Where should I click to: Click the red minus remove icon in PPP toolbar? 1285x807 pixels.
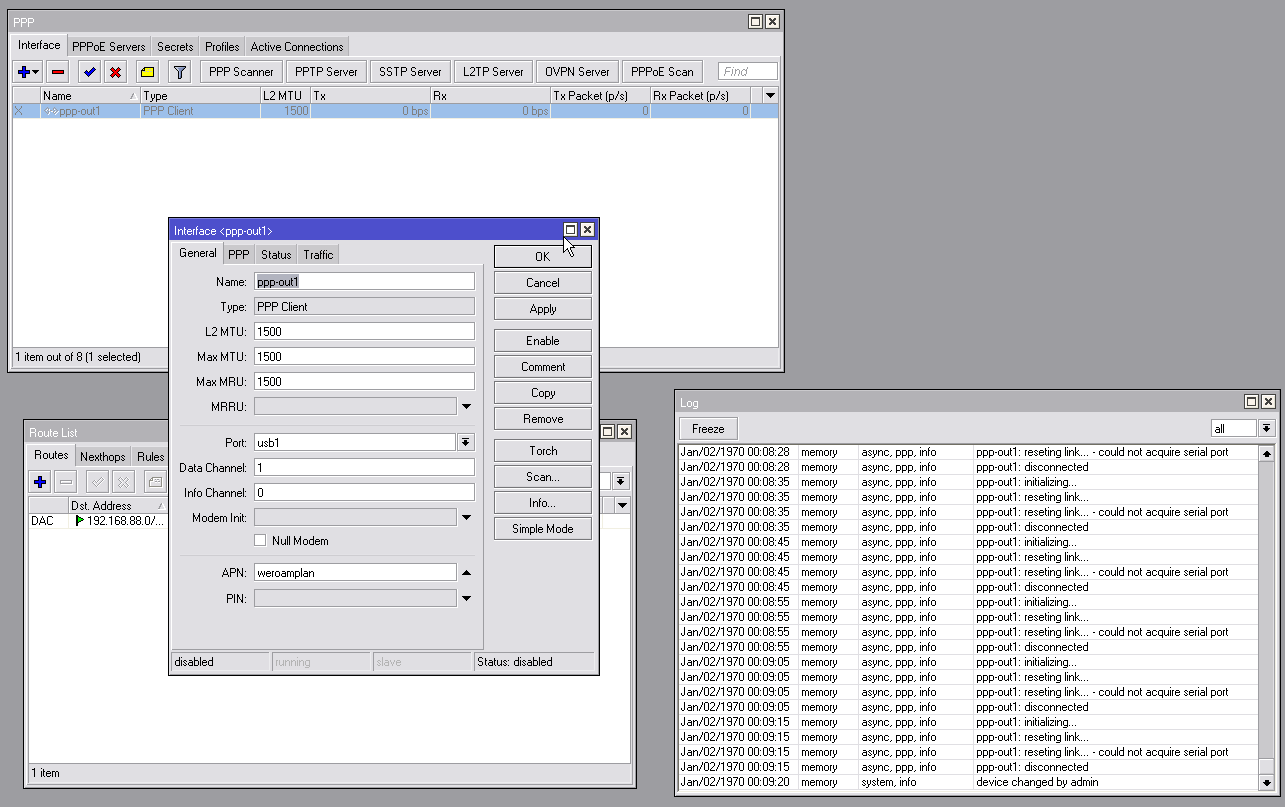click(x=58, y=72)
